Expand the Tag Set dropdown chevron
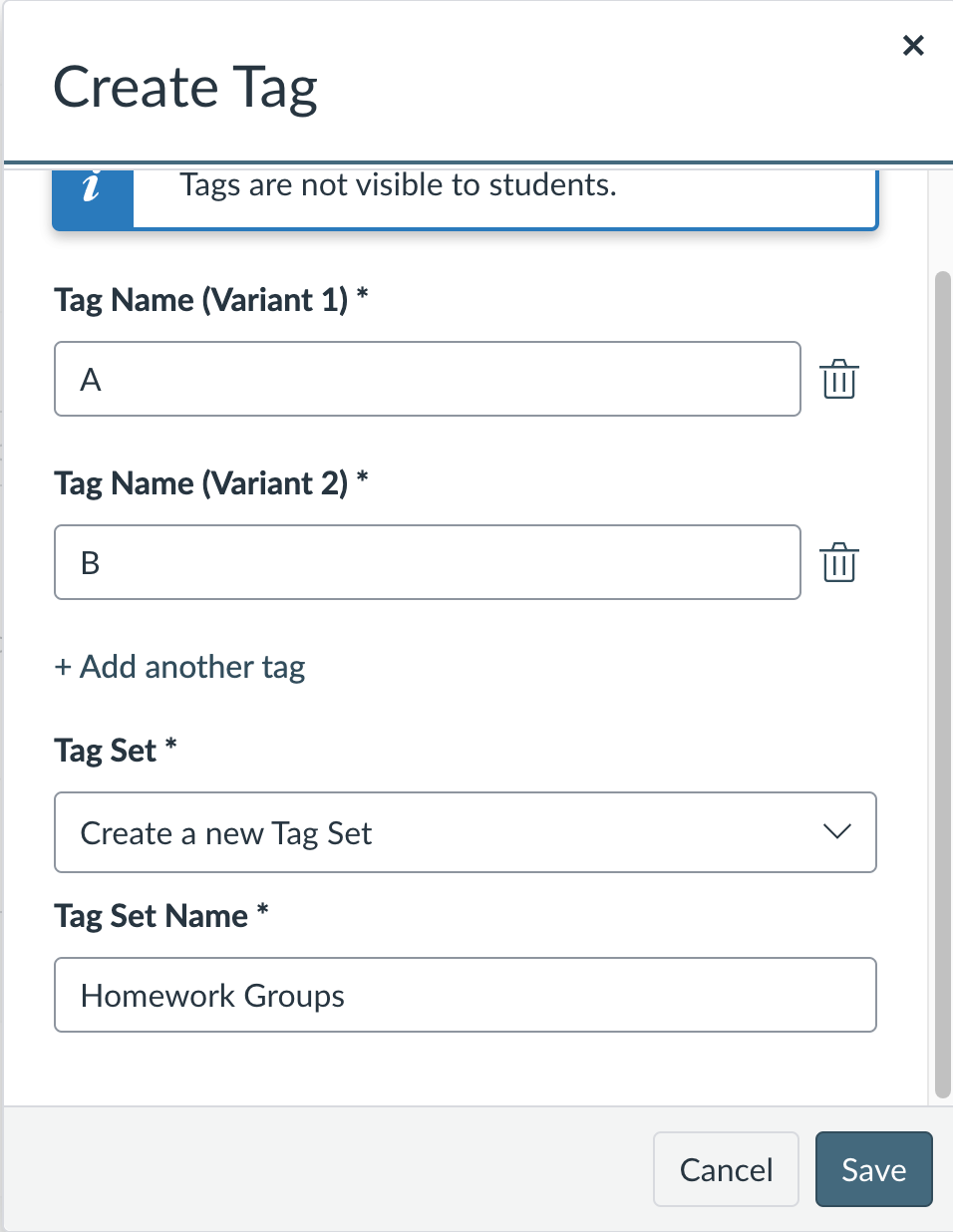The height and width of the screenshot is (1232, 953). coord(837,832)
